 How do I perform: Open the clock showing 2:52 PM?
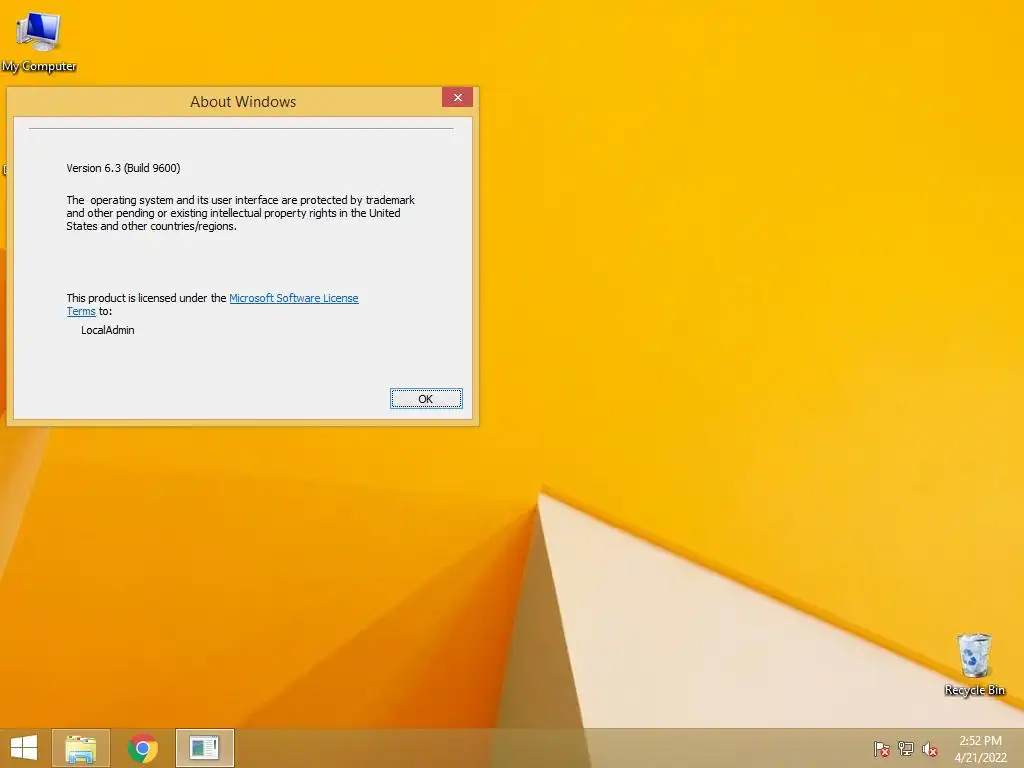coord(980,741)
